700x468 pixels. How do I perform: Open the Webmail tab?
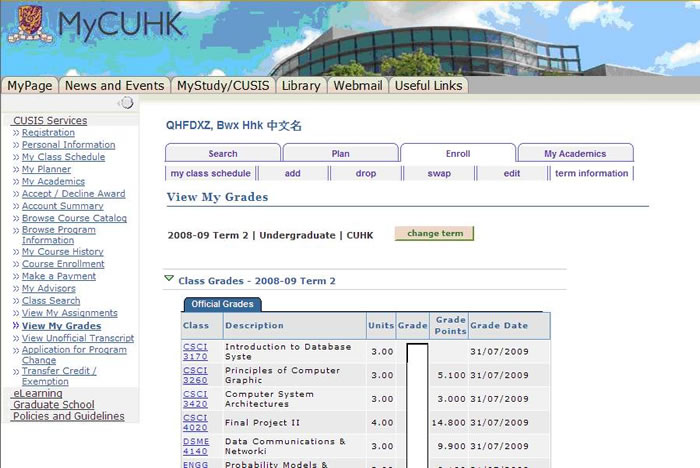click(358, 85)
